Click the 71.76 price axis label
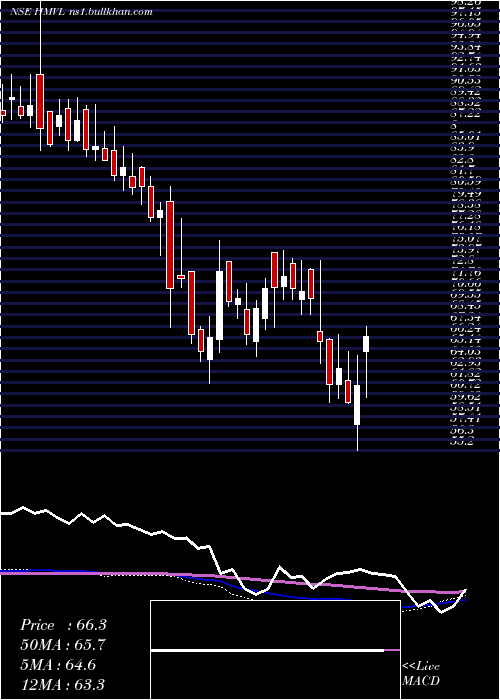The image size is (500, 700). tap(466, 272)
